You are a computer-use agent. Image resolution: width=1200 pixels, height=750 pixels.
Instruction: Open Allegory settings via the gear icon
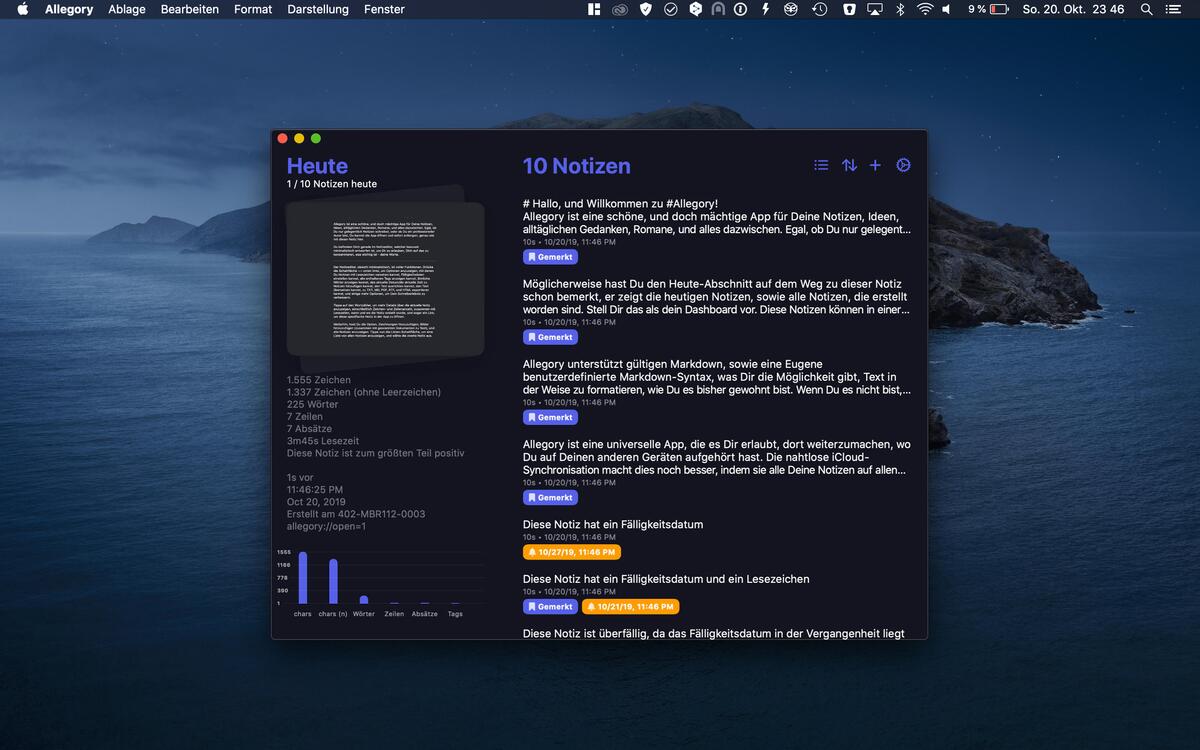[903, 165]
